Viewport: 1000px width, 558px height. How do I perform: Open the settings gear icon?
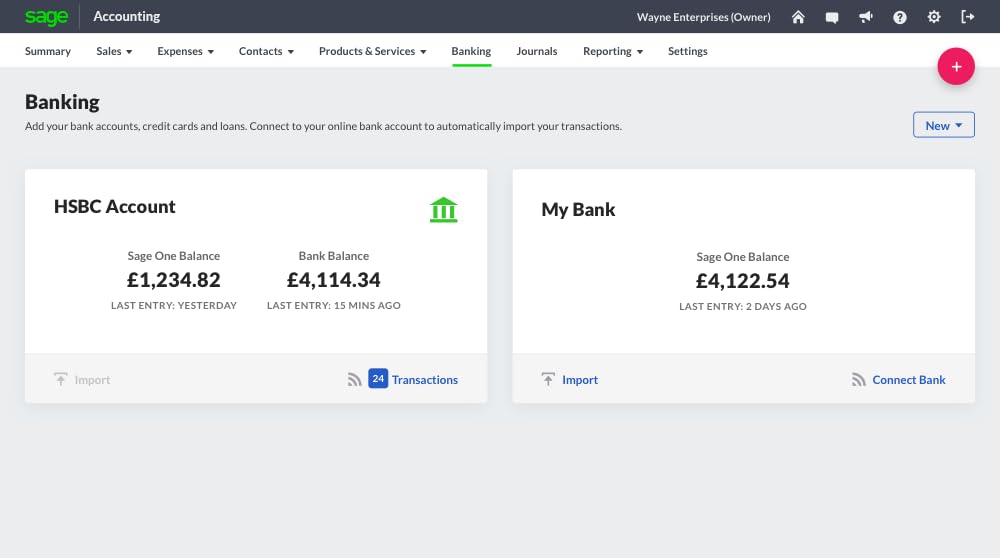(934, 17)
